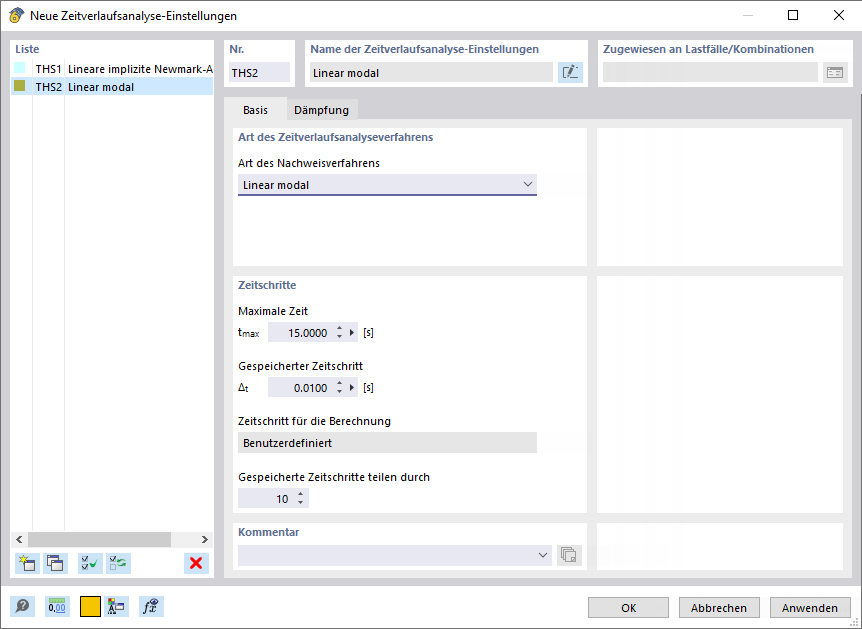Create a new list item with the star icon

(27, 563)
